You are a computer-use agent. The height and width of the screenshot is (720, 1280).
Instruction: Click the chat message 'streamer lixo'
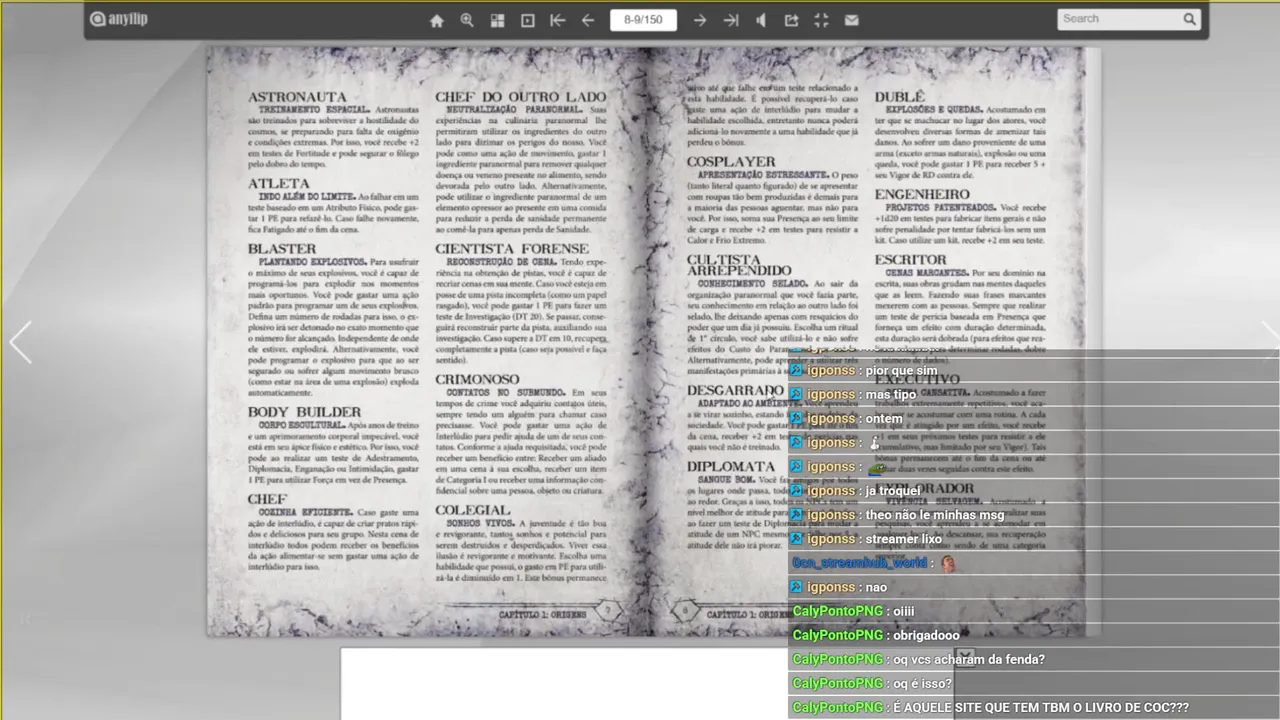(x=904, y=539)
